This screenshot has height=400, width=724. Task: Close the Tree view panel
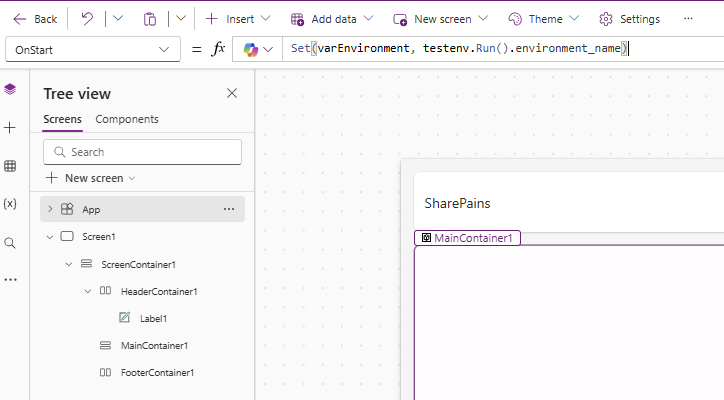pyautogui.click(x=232, y=93)
